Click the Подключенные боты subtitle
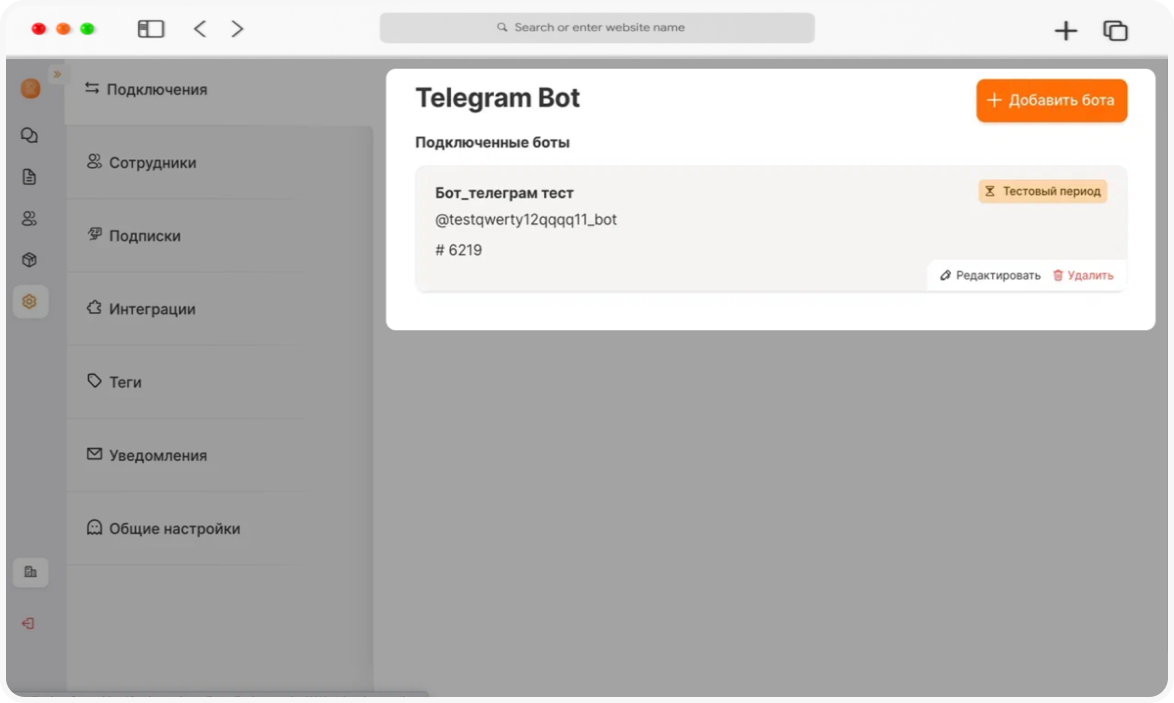Screen dimensions: 1174x703 492,143
